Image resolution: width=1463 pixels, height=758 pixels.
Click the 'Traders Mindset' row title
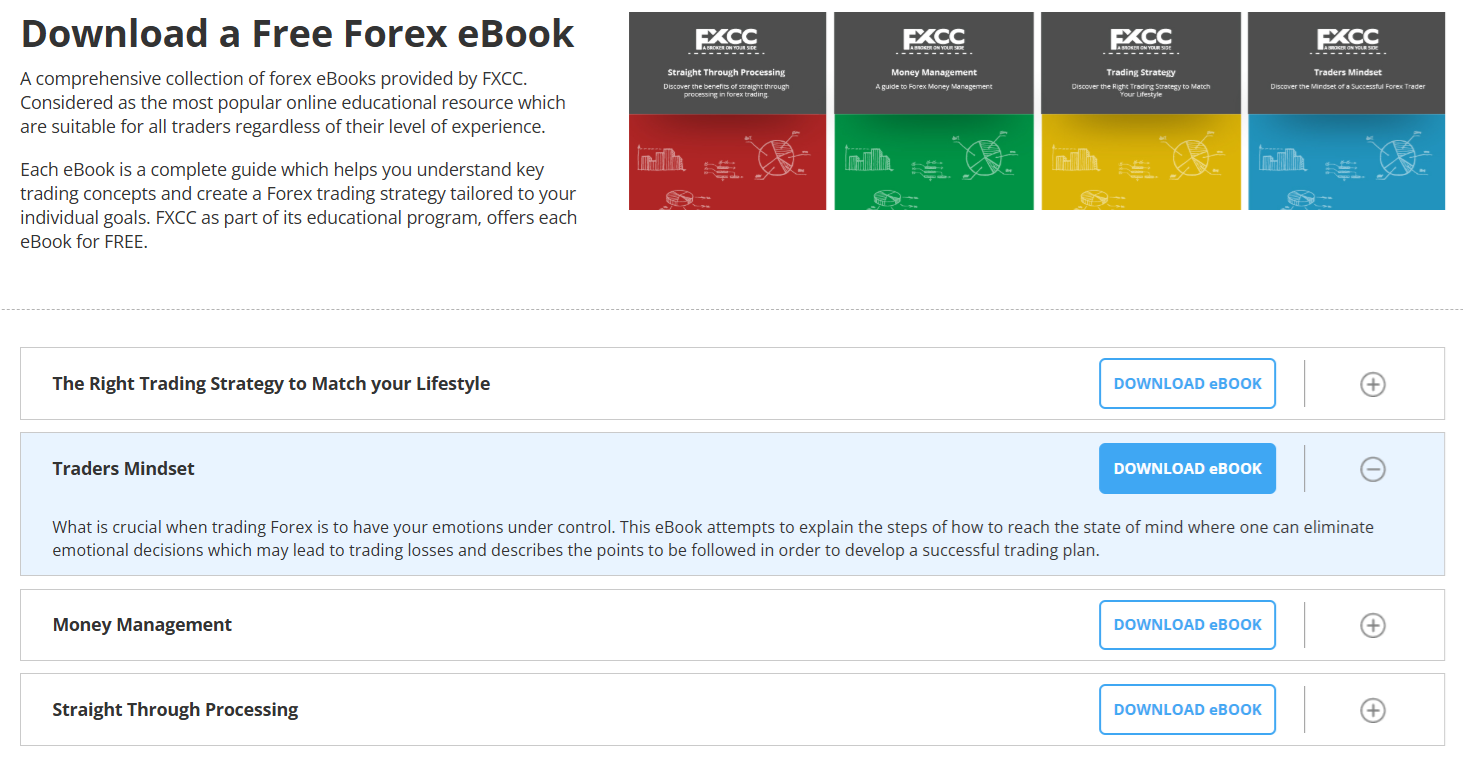[124, 468]
